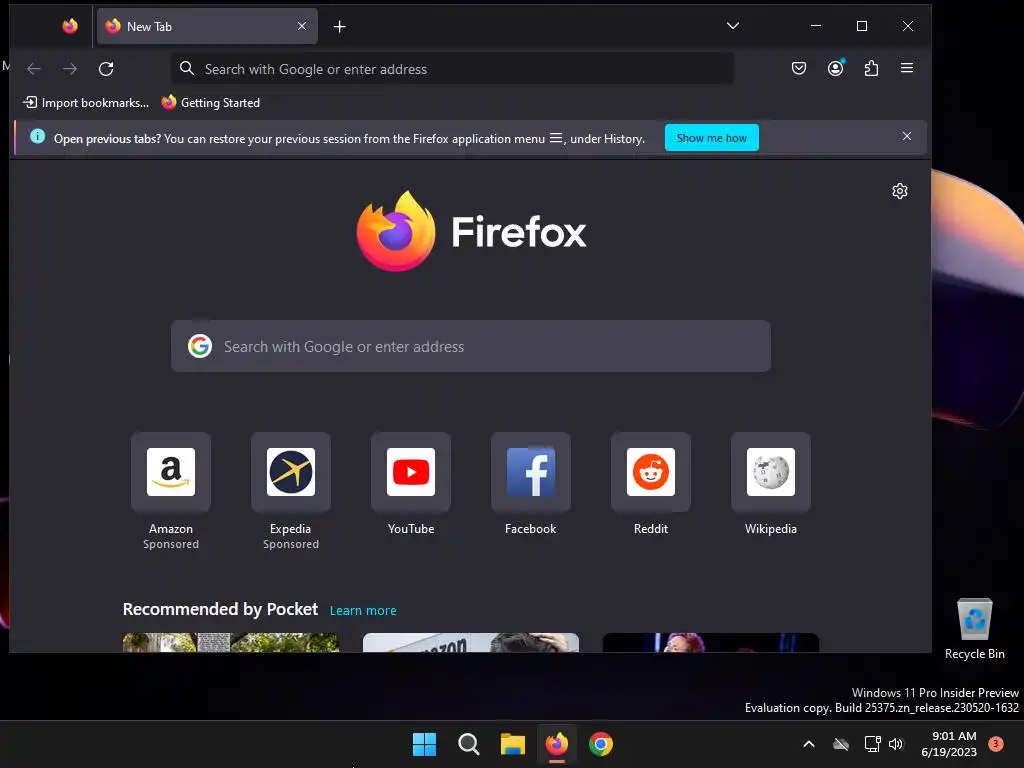Click the Amazon Sponsored label
This screenshot has height=768, width=1024.
171,544
